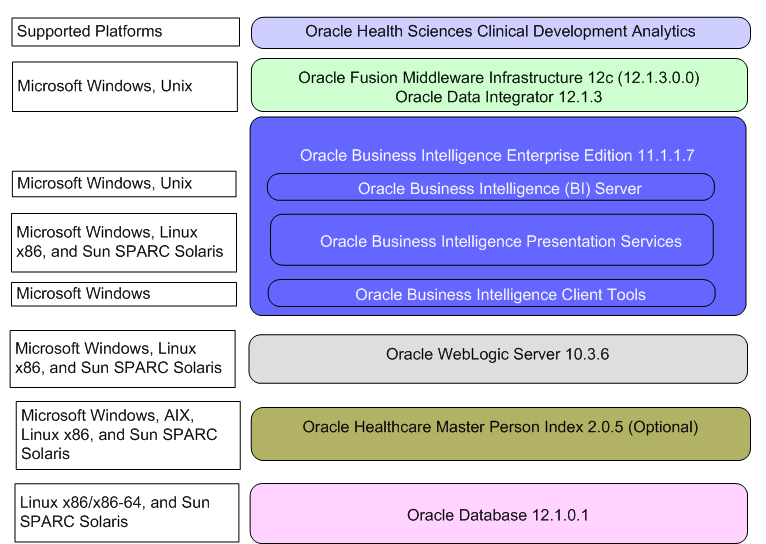The width and height of the screenshot is (766, 544).
Task: Select the Oracle WebLogic Server 10.3.6 box
Action: click(498, 359)
